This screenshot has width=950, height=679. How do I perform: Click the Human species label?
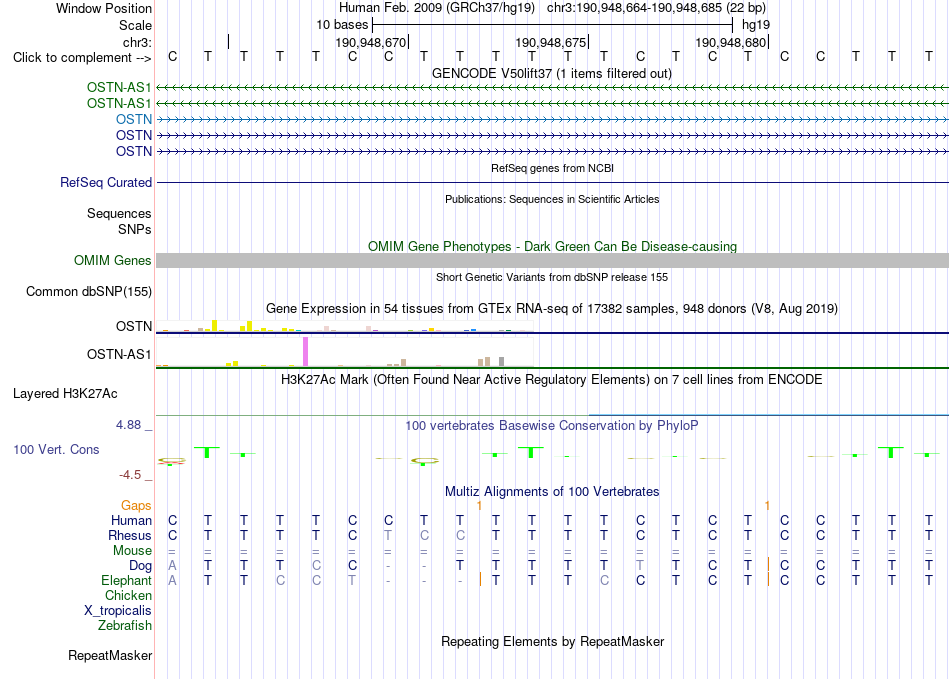pyautogui.click(x=131, y=520)
